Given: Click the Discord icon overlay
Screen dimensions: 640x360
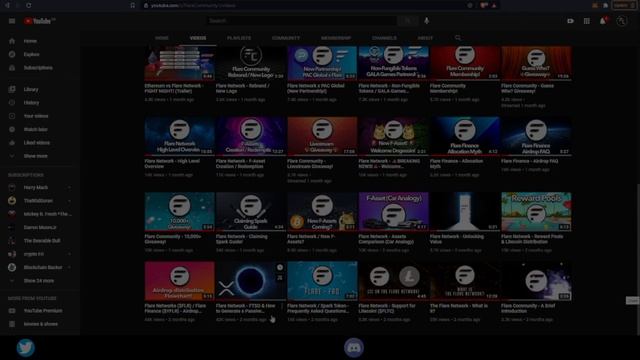Looking at the screenshot, I should point(354,348).
